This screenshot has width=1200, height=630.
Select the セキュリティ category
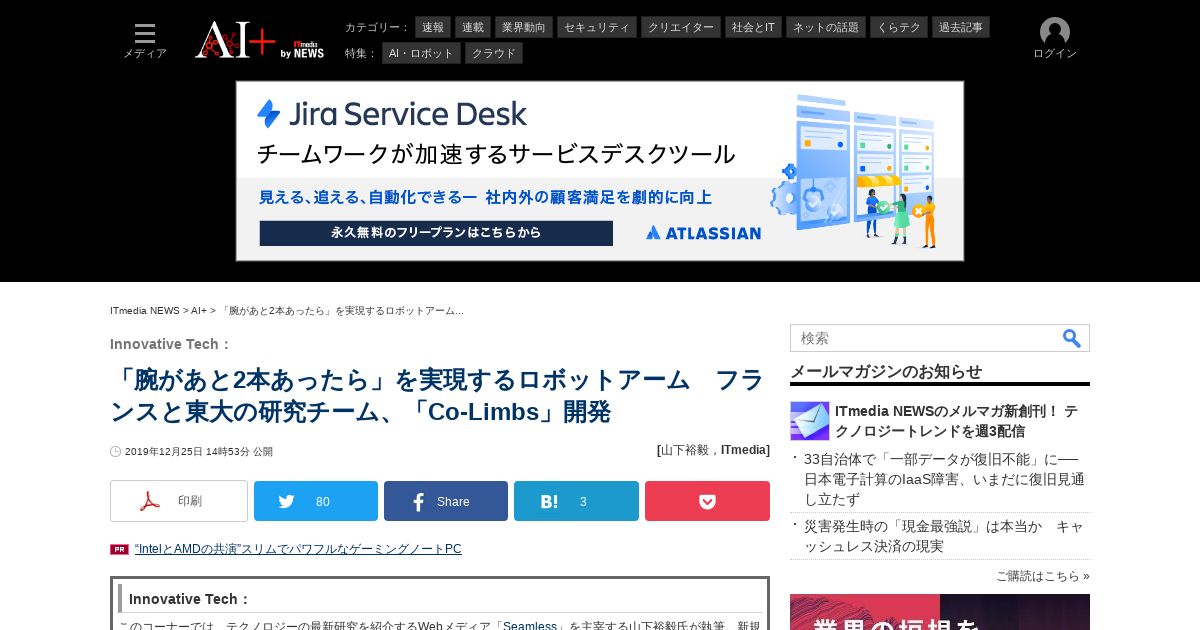pos(597,27)
